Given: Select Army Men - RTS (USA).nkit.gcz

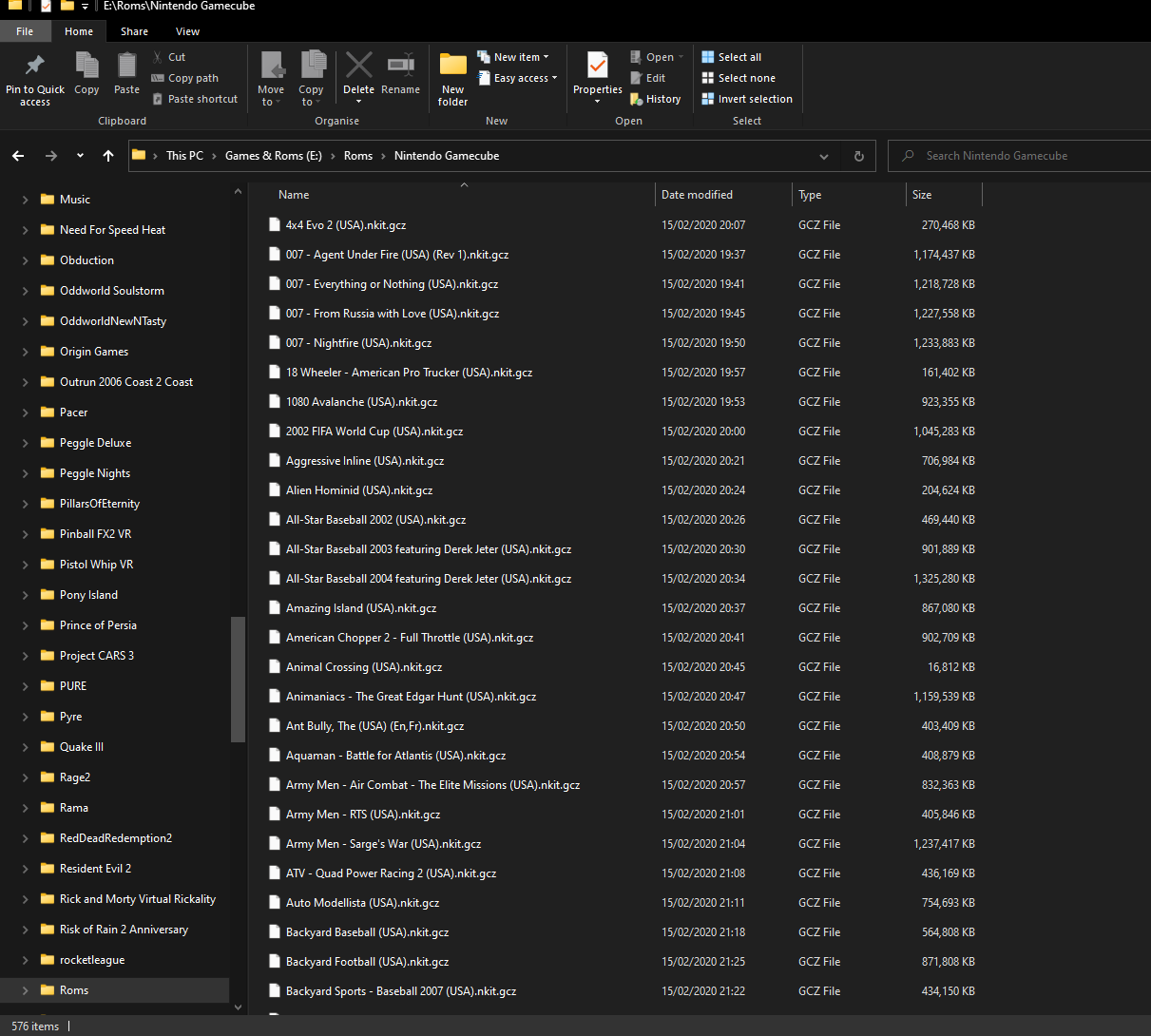Looking at the screenshot, I should tap(363, 815).
